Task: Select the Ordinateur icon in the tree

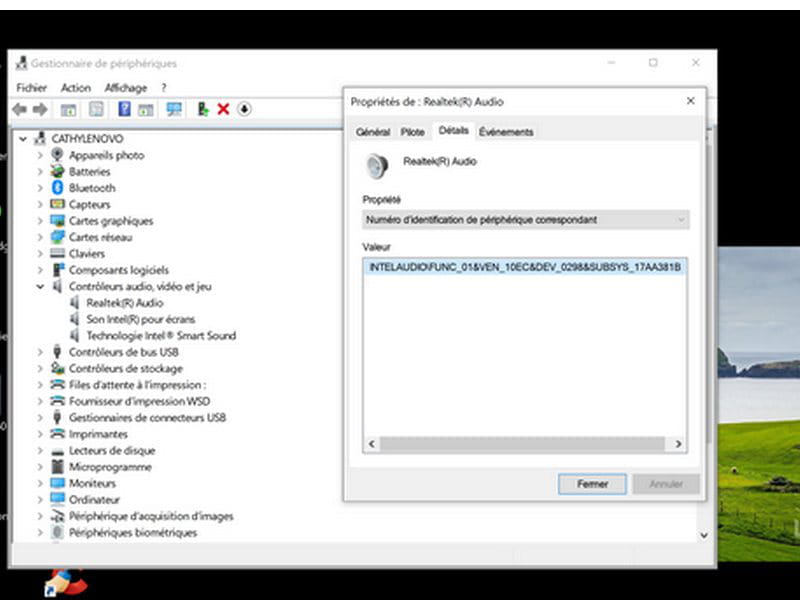Action: [57, 499]
